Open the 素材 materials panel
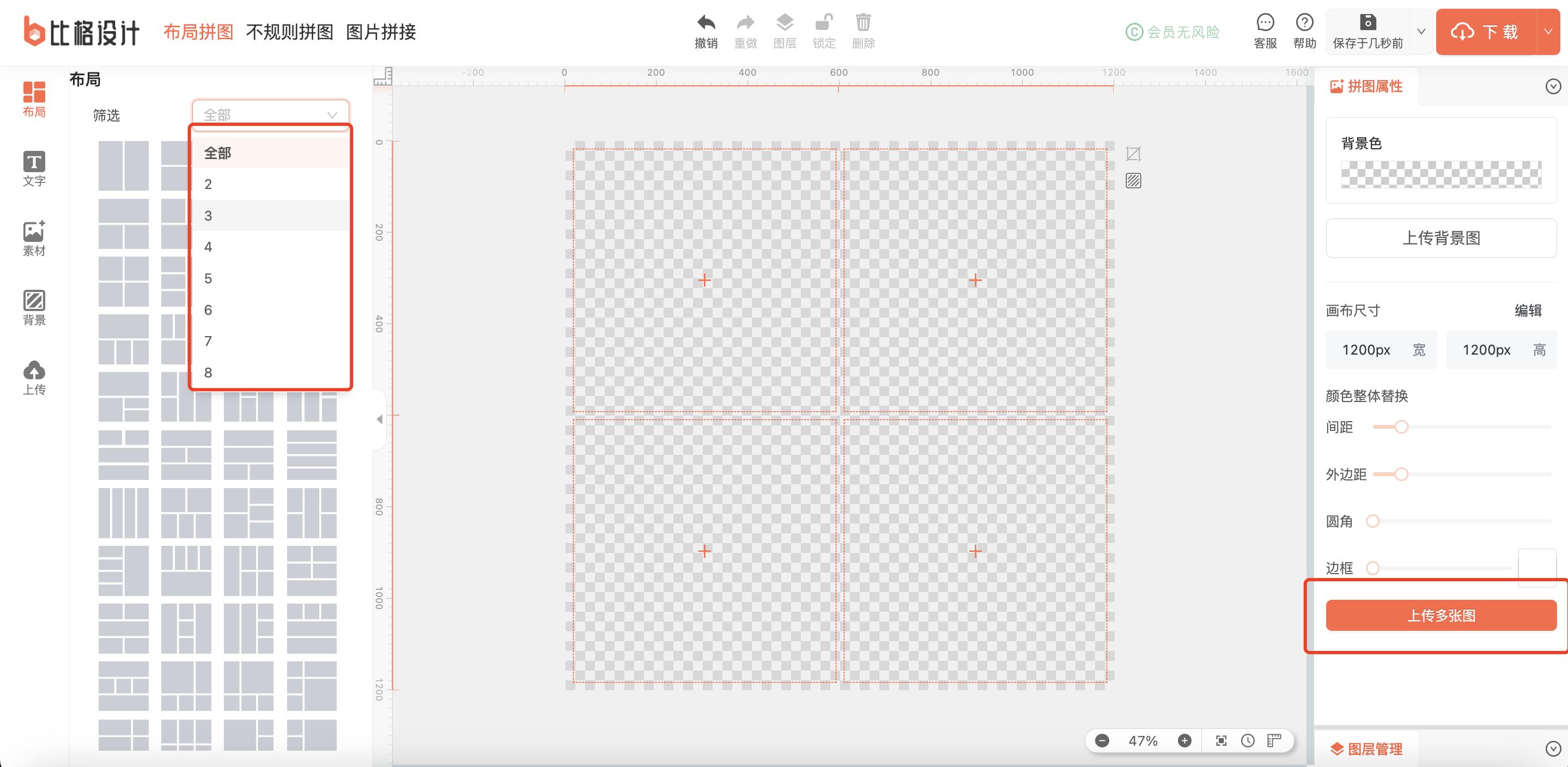 tap(34, 238)
